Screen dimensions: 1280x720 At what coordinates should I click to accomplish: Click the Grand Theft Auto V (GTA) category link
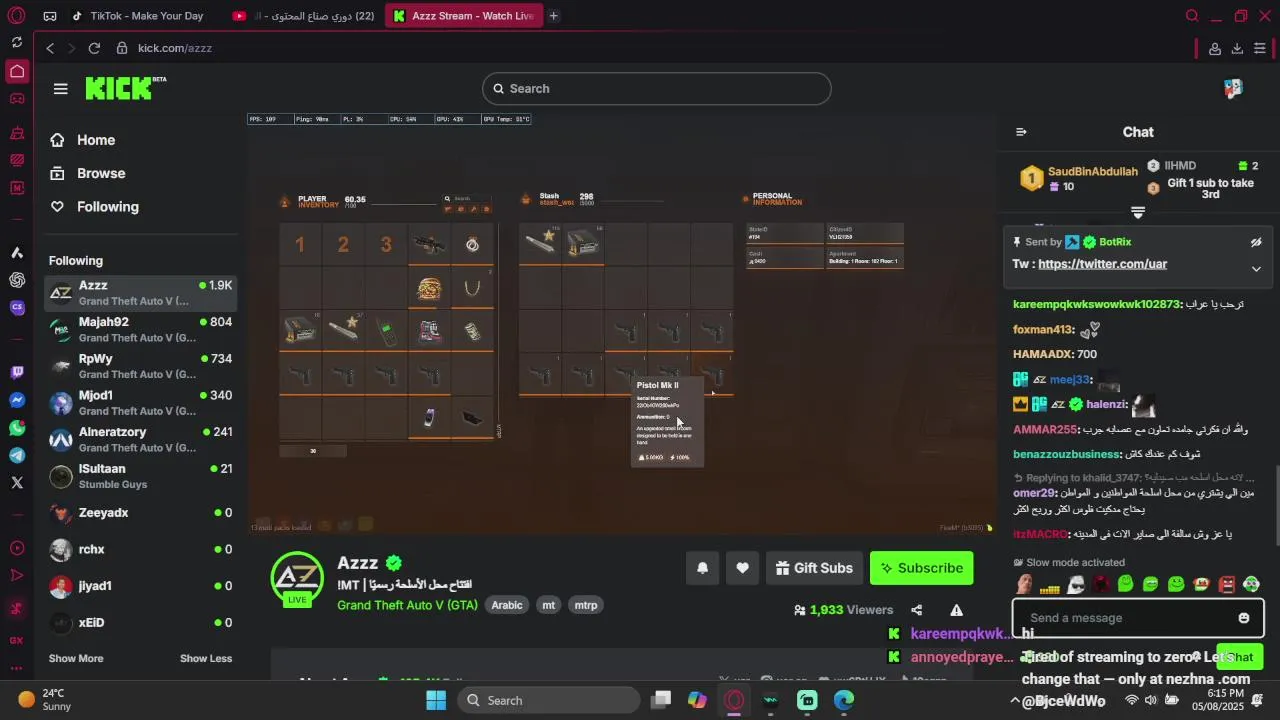coord(407,605)
